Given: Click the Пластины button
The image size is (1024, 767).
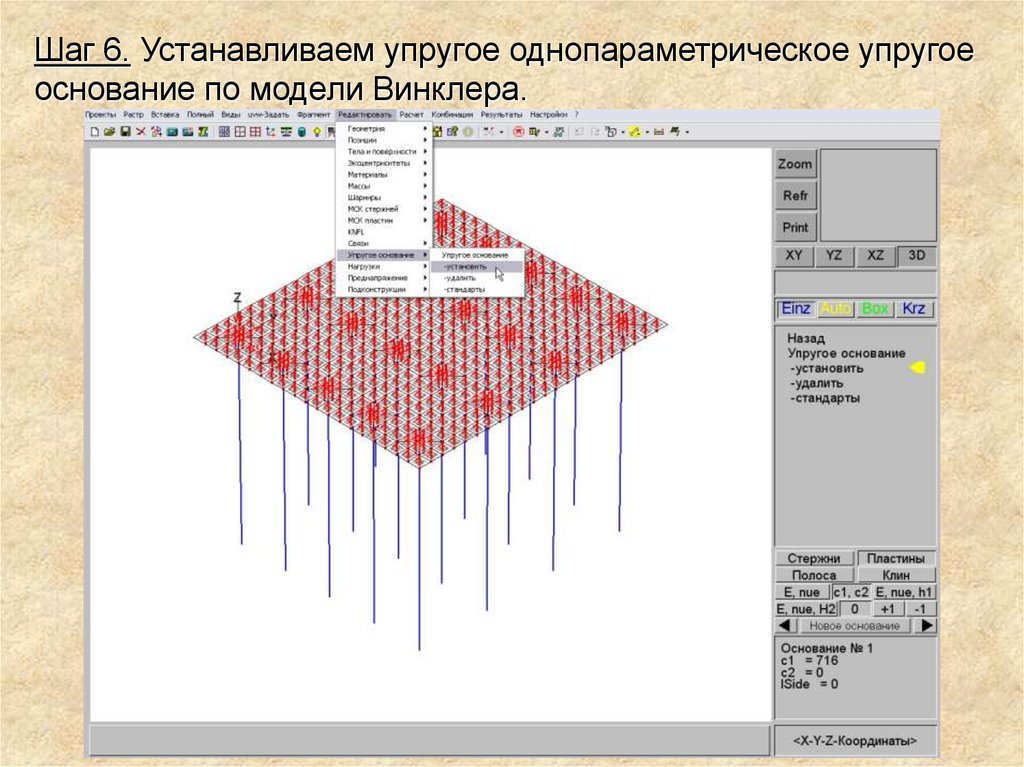Looking at the screenshot, I should point(895,559).
